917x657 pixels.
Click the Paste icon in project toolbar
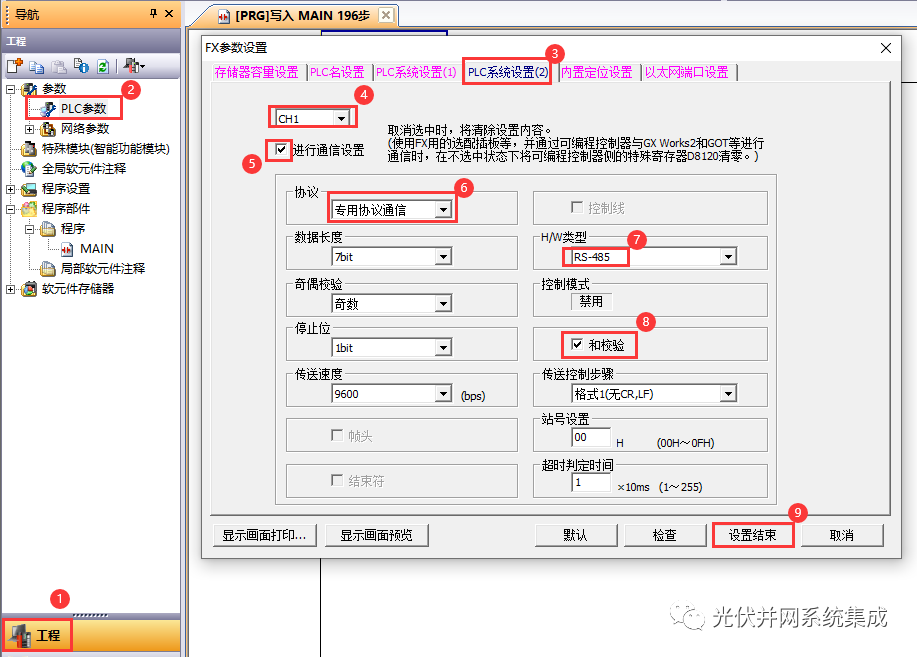pyautogui.click(x=59, y=65)
